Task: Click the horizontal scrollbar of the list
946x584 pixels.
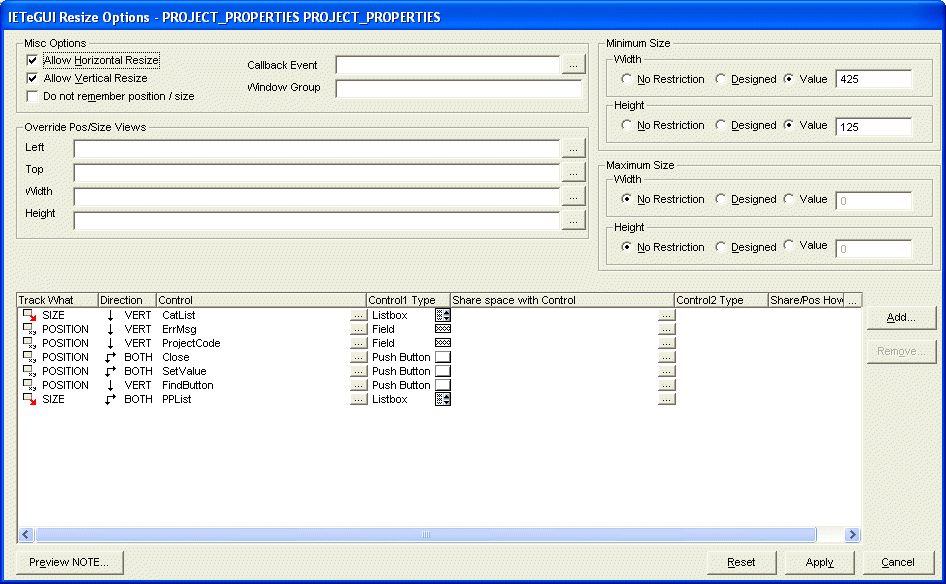Action: 425,535
